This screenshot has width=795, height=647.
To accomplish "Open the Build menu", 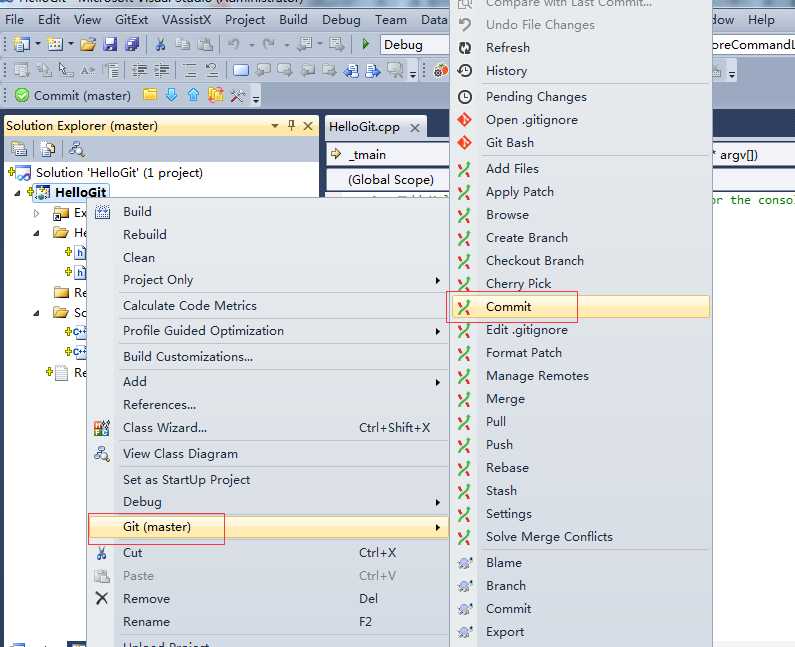I will [x=293, y=20].
